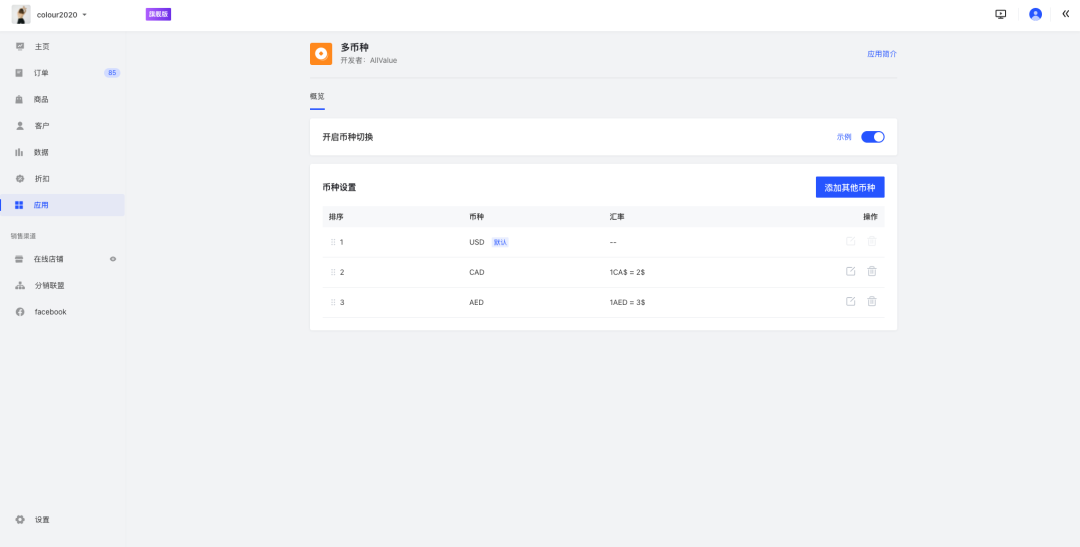Click the USD currency cell
This screenshot has height=547, width=1080.
coord(477,242)
